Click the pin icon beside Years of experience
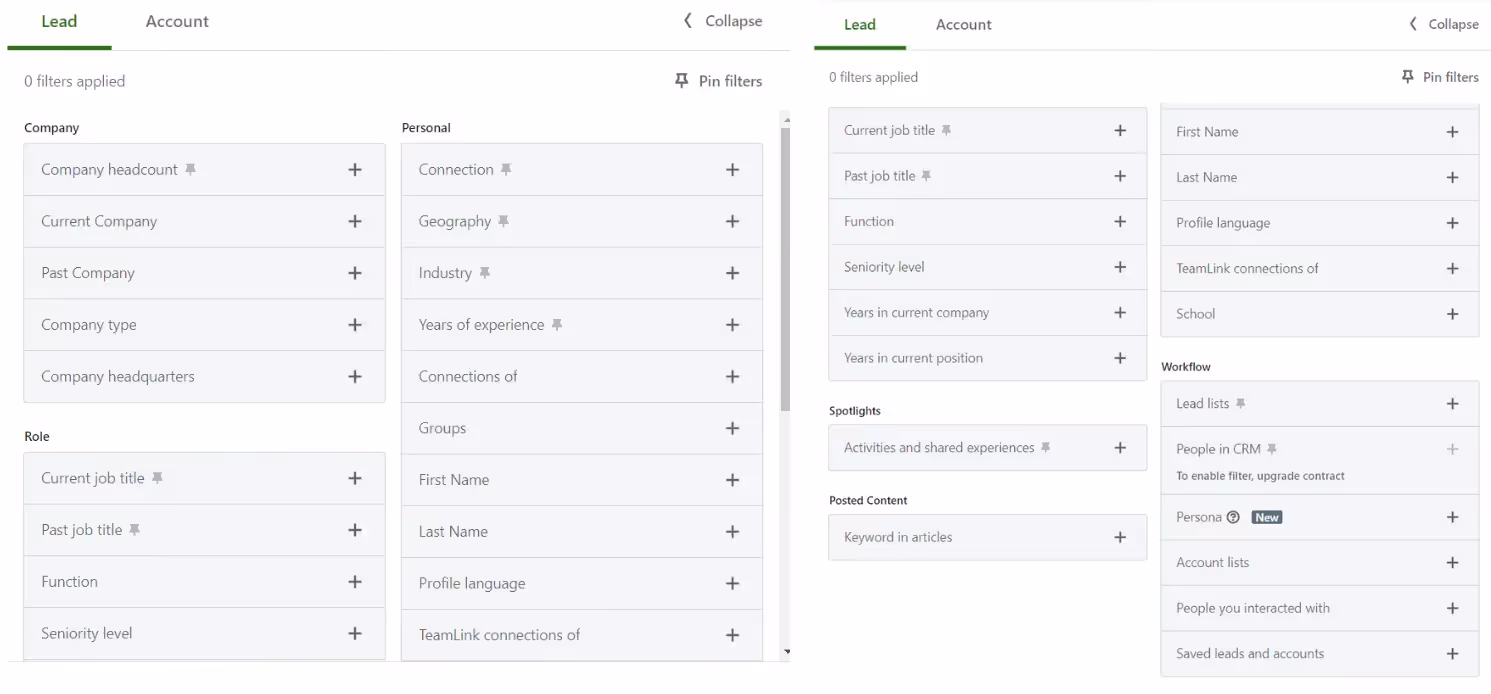Viewport: 1491px width, 694px height. (557, 325)
